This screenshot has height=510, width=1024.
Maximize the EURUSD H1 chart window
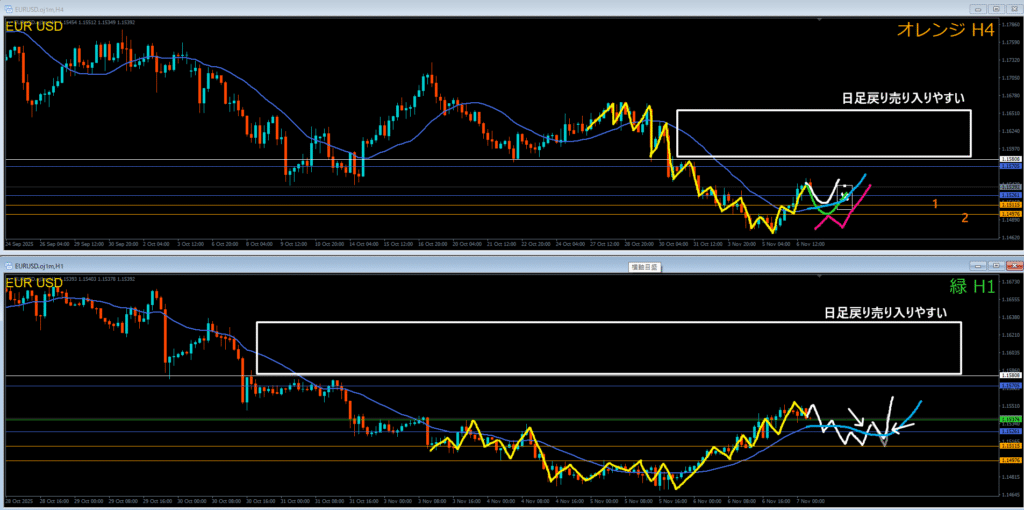998,266
